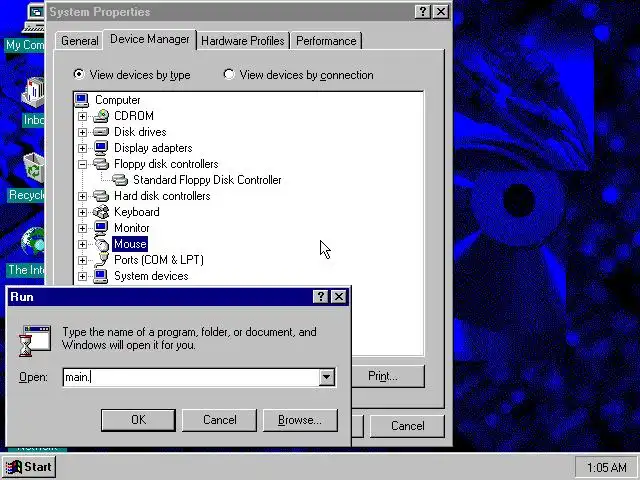Expand the Keyboard tree node
This screenshot has width=640, height=480.
point(82,212)
